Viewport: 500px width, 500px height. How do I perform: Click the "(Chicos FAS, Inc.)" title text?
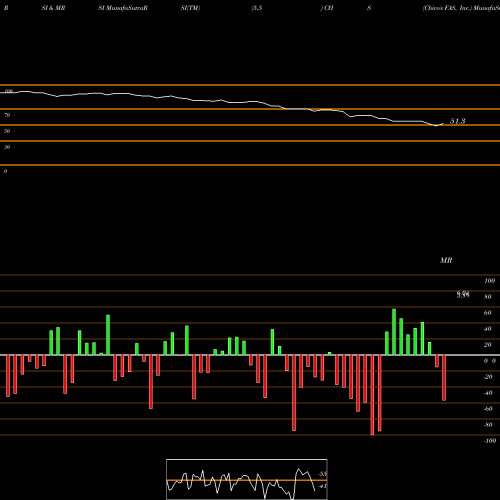tap(447, 8)
